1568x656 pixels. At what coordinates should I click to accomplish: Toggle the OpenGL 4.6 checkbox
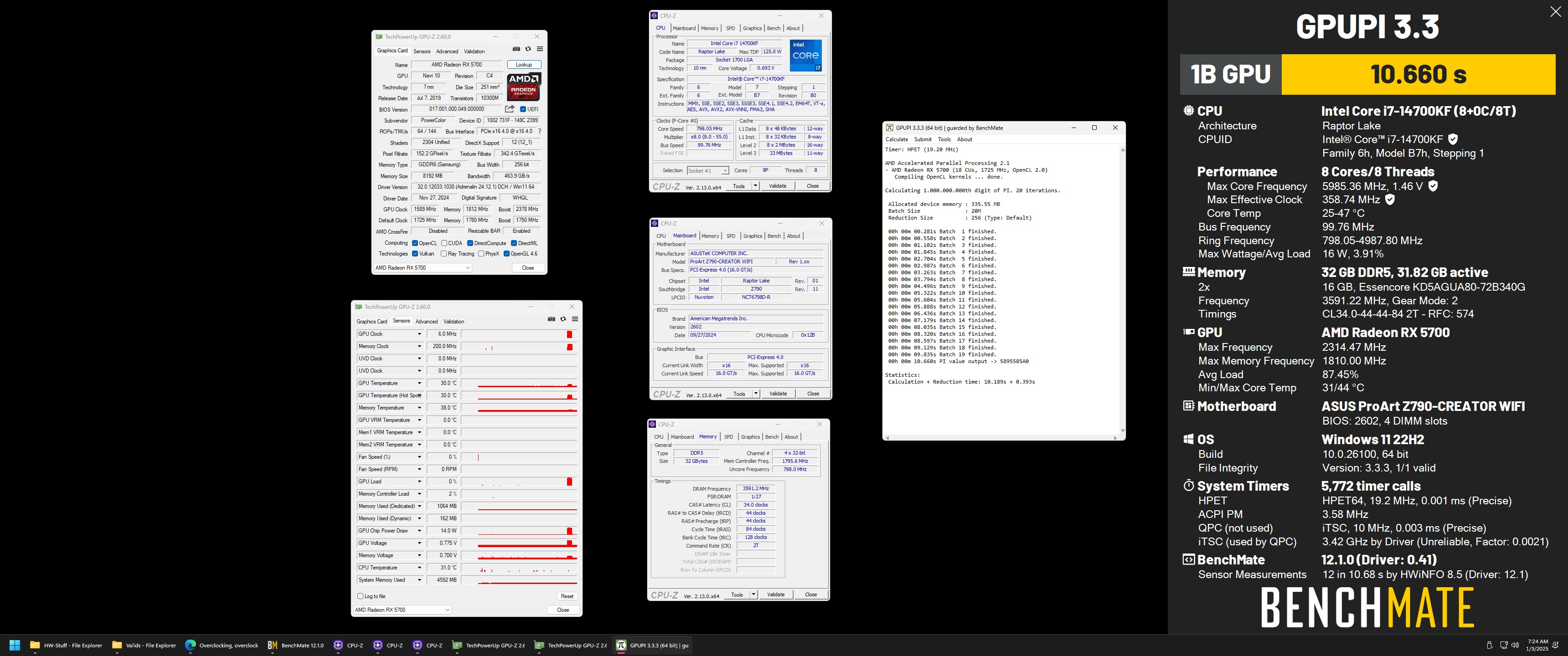tap(506, 254)
